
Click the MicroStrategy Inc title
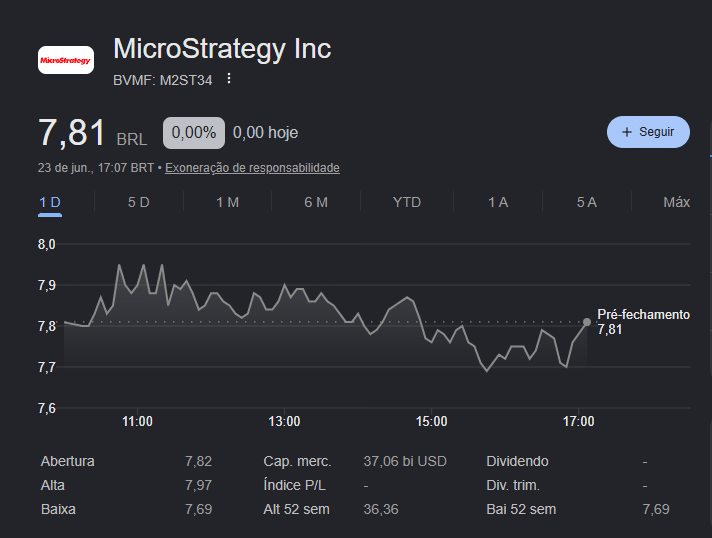pyautogui.click(x=222, y=49)
